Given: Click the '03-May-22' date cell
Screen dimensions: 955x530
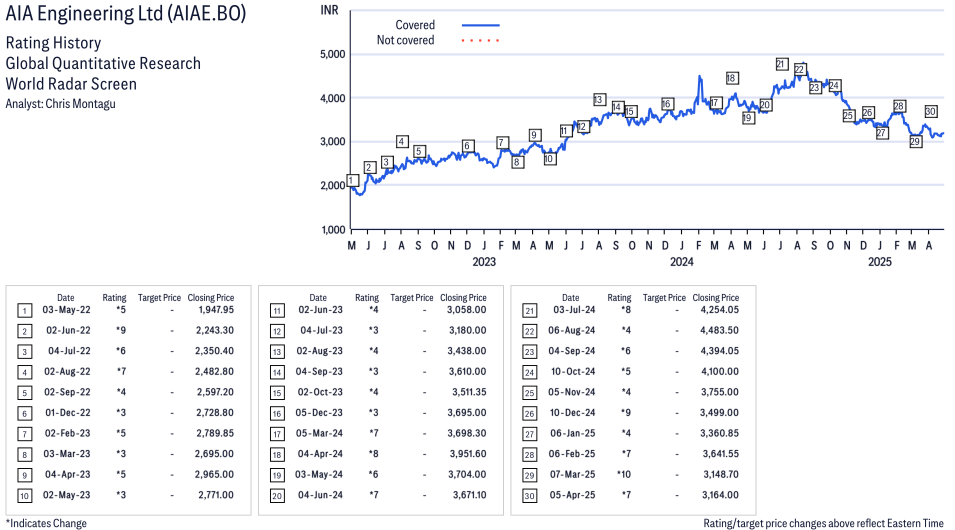Looking at the screenshot, I should [x=66, y=309].
